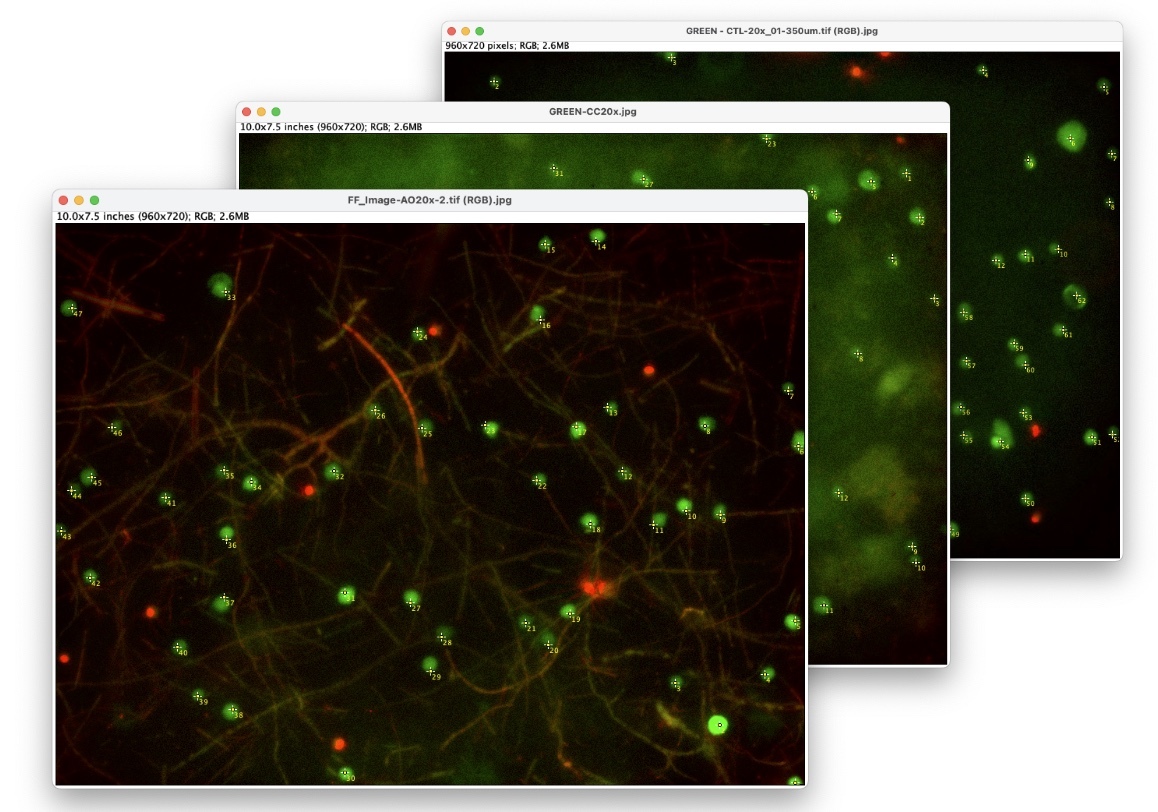This screenshot has height=812, width=1158.
Task: Click point marker 42 in FF_Image window
Action: pyautogui.click(x=90, y=578)
